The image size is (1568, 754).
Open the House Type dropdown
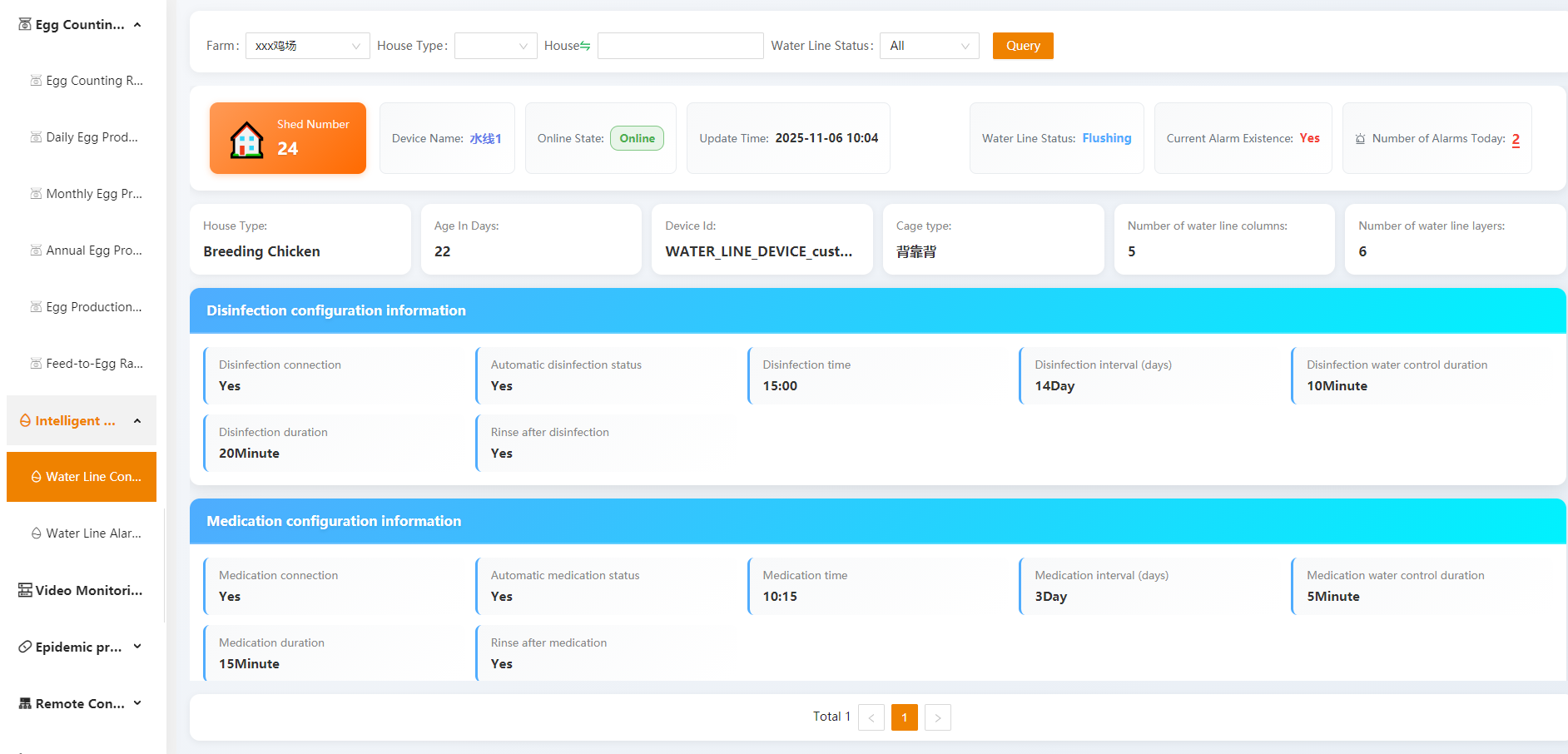point(496,46)
